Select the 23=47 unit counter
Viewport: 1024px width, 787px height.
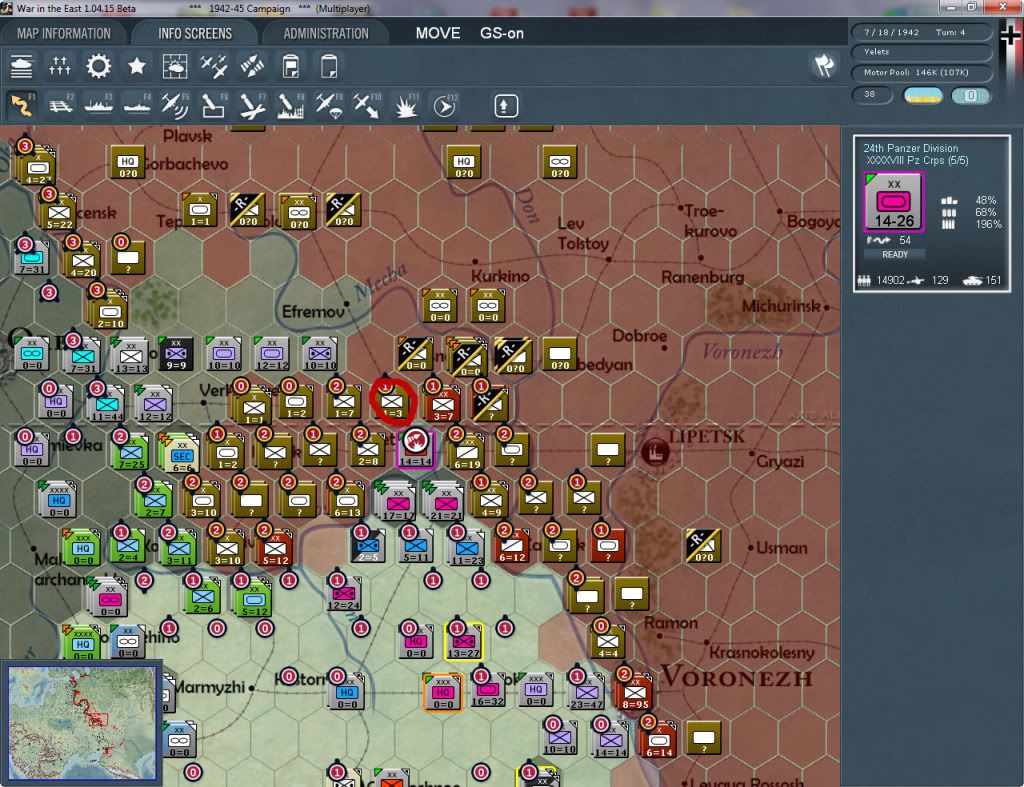coord(586,692)
